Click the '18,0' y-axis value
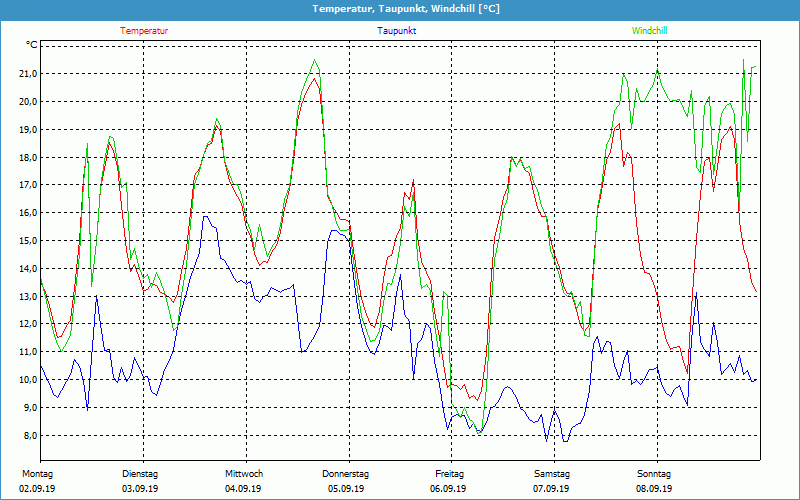 point(28,157)
